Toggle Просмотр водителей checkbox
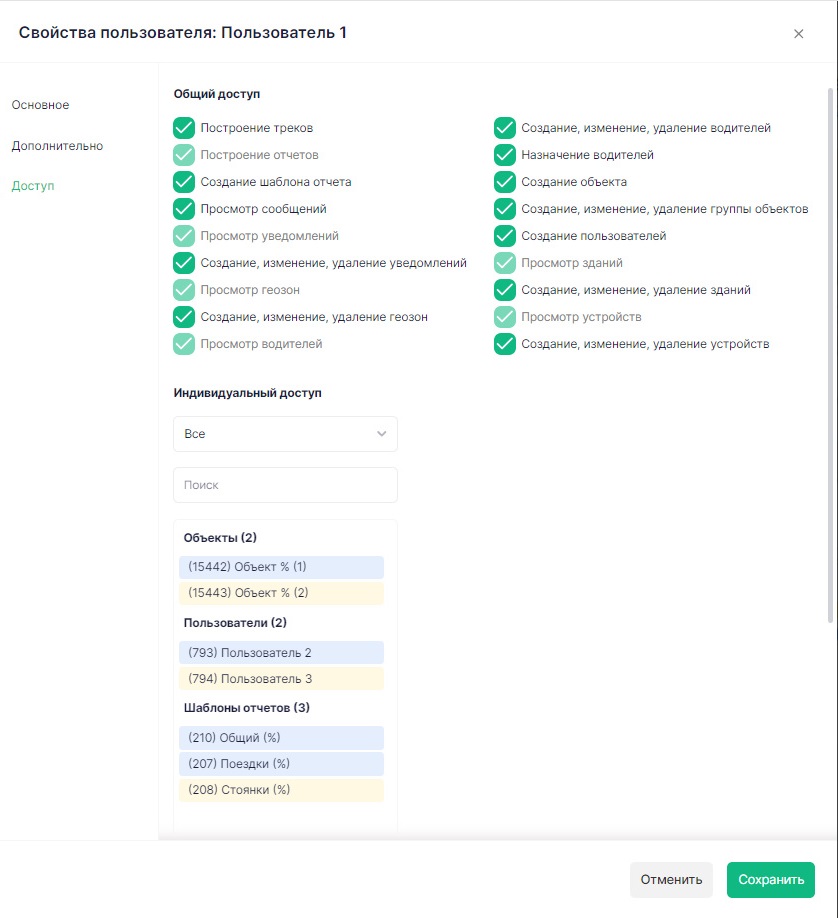Viewport: 838px width, 918px height. pos(184,344)
